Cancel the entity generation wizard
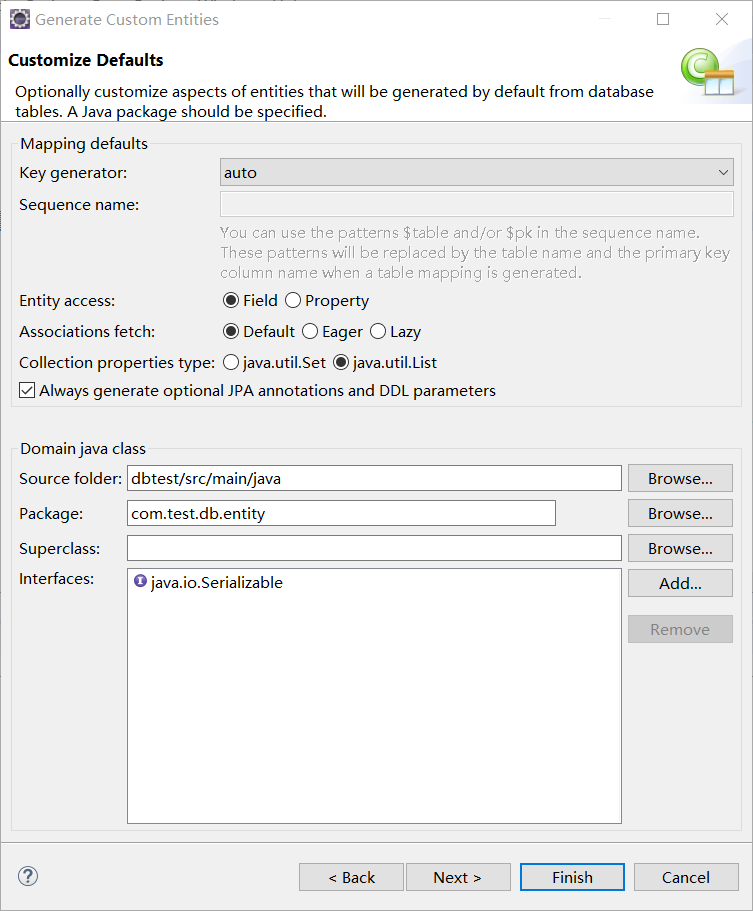This screenshot has width=753, height=911. (x=686, y=878)
